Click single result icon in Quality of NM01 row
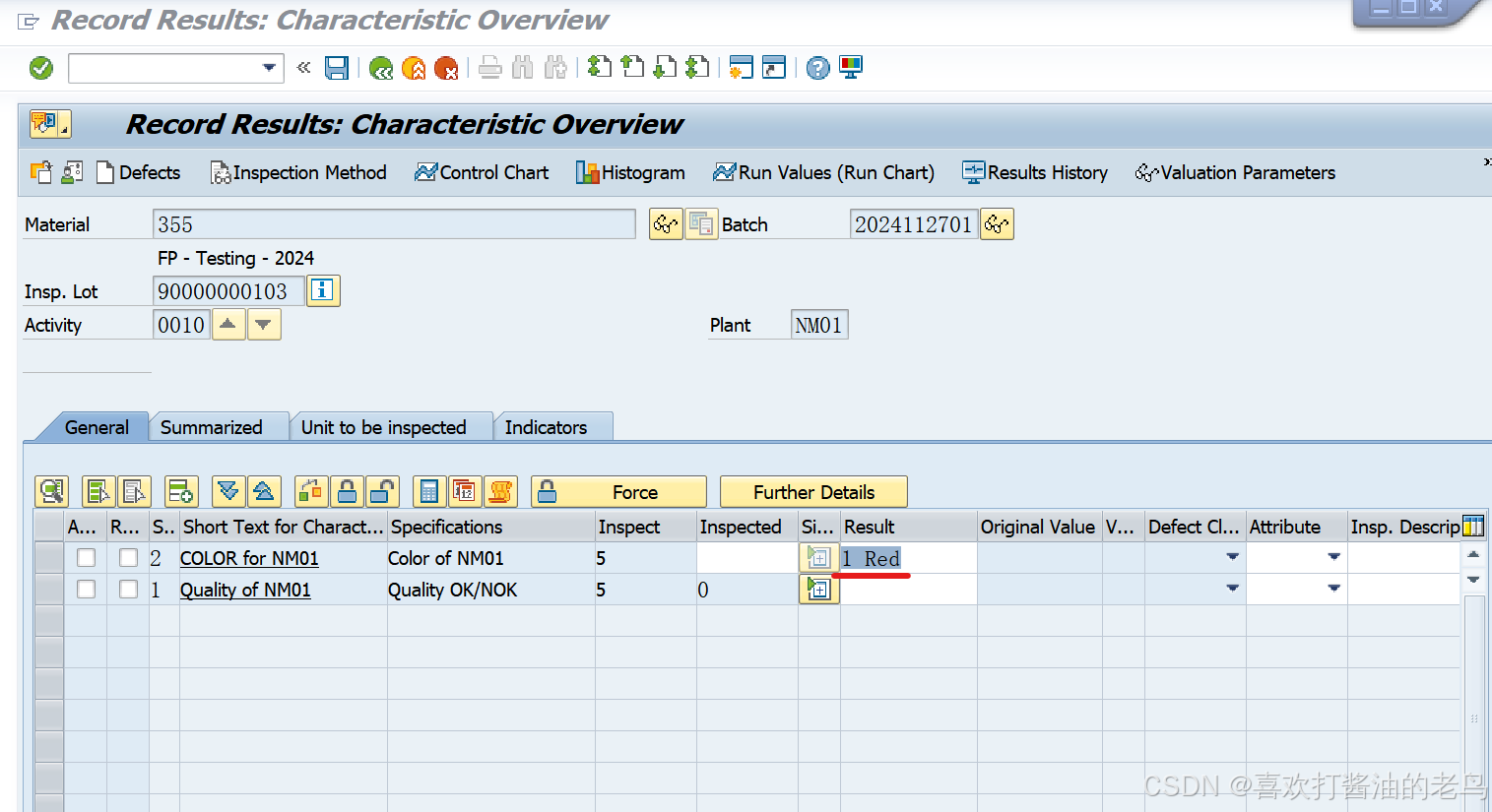 point(818,590)
